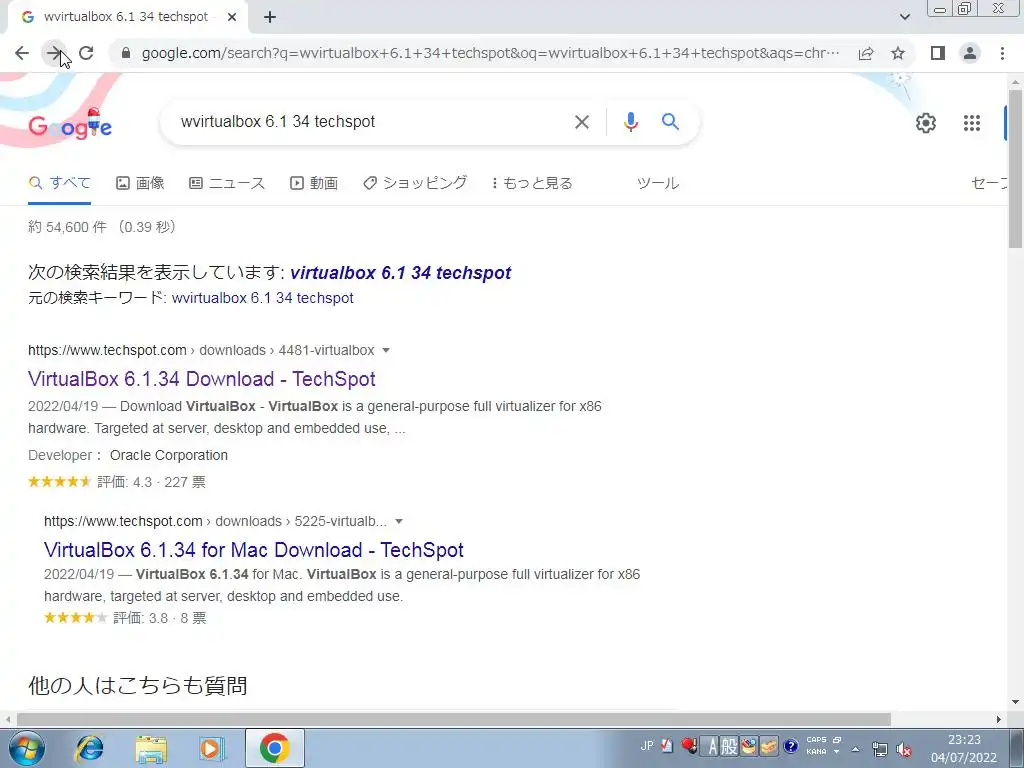The image size is (1024, 768).
Task: Expand もっと見る more options
Action: [532, 183]
